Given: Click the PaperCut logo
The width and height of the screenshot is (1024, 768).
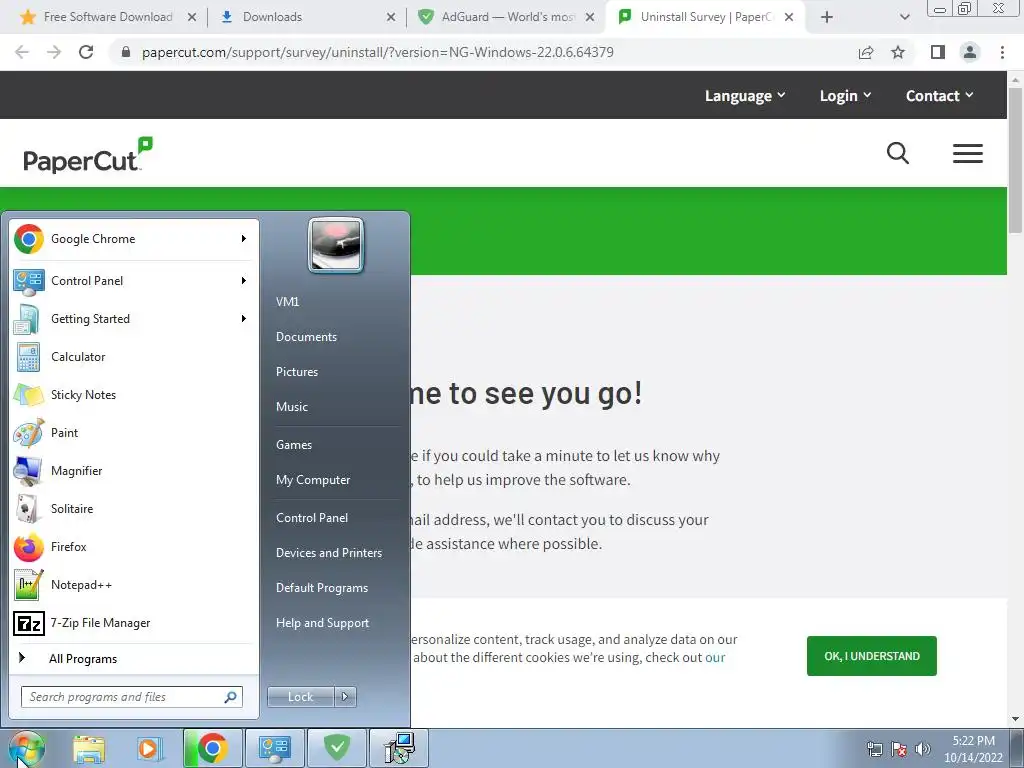Looking at the screenshot, I should click(88, 155).
